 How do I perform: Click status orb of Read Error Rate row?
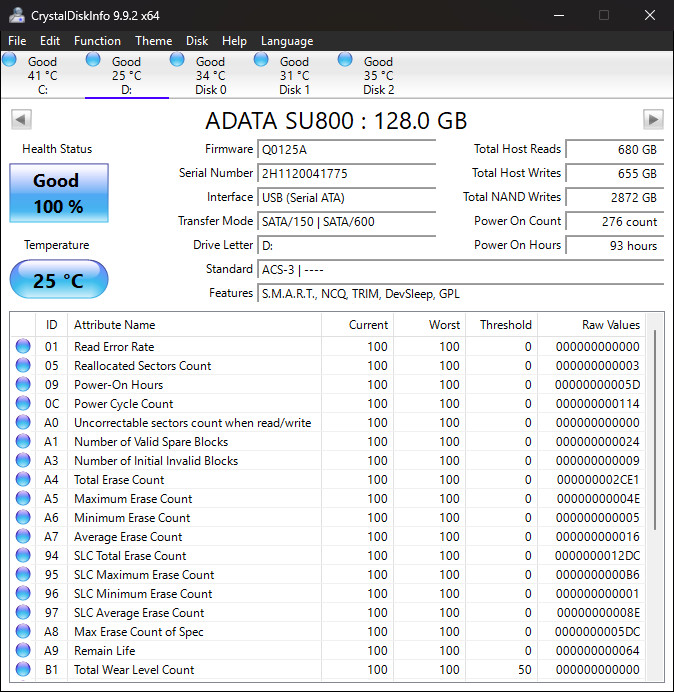[23, 346]
